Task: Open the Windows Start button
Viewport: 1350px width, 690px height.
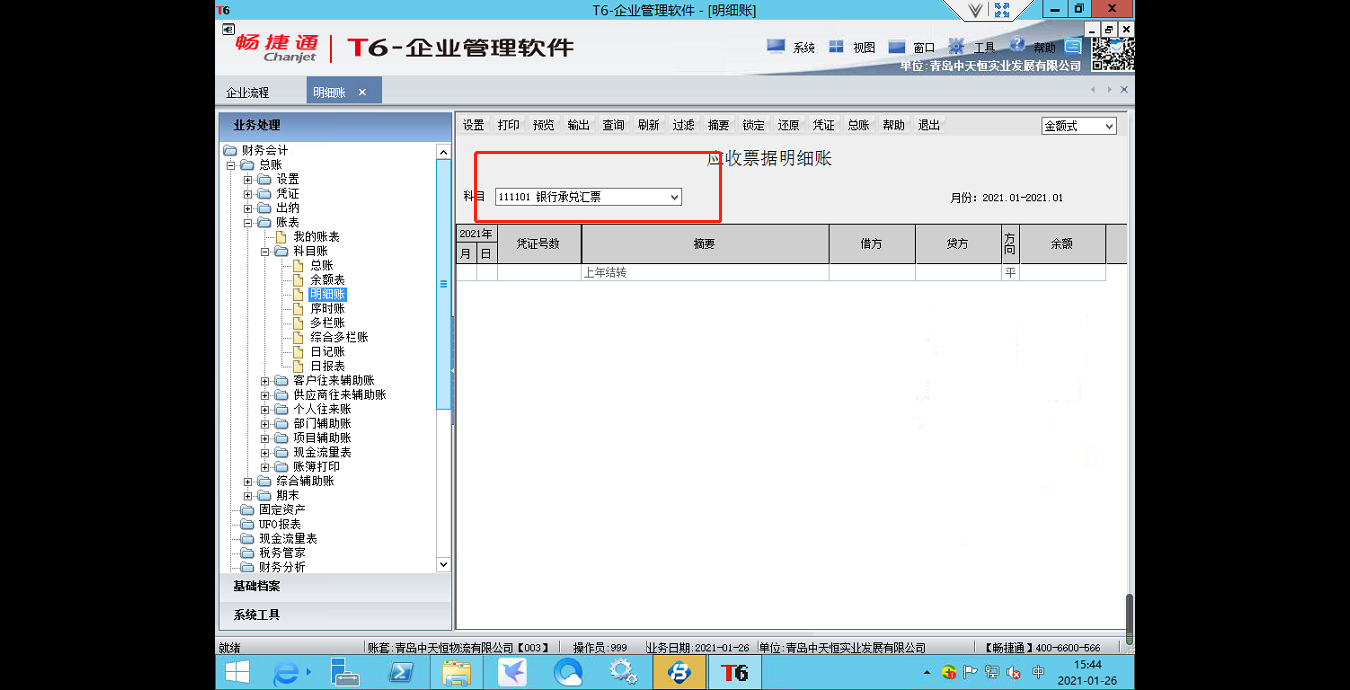Action: pos(237,673)
